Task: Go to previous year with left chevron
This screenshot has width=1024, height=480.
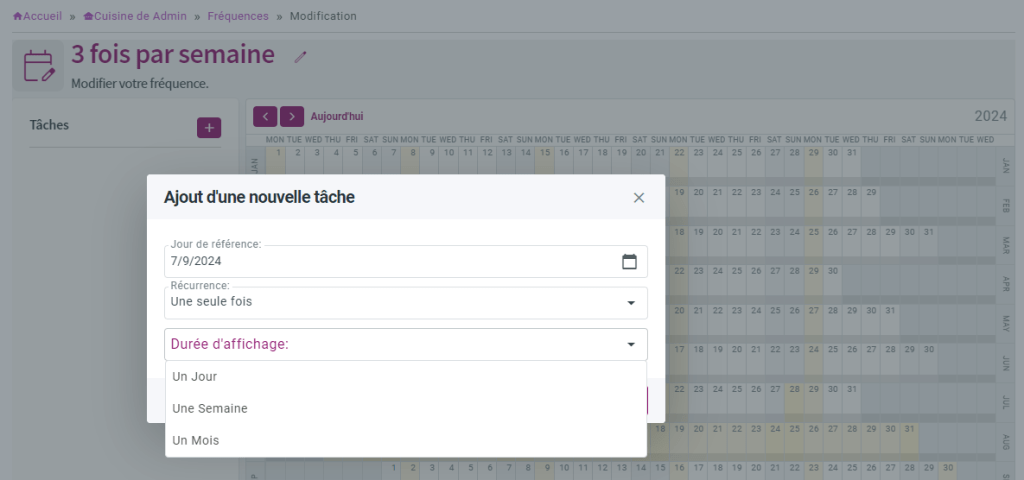Action: coord(265,116)
